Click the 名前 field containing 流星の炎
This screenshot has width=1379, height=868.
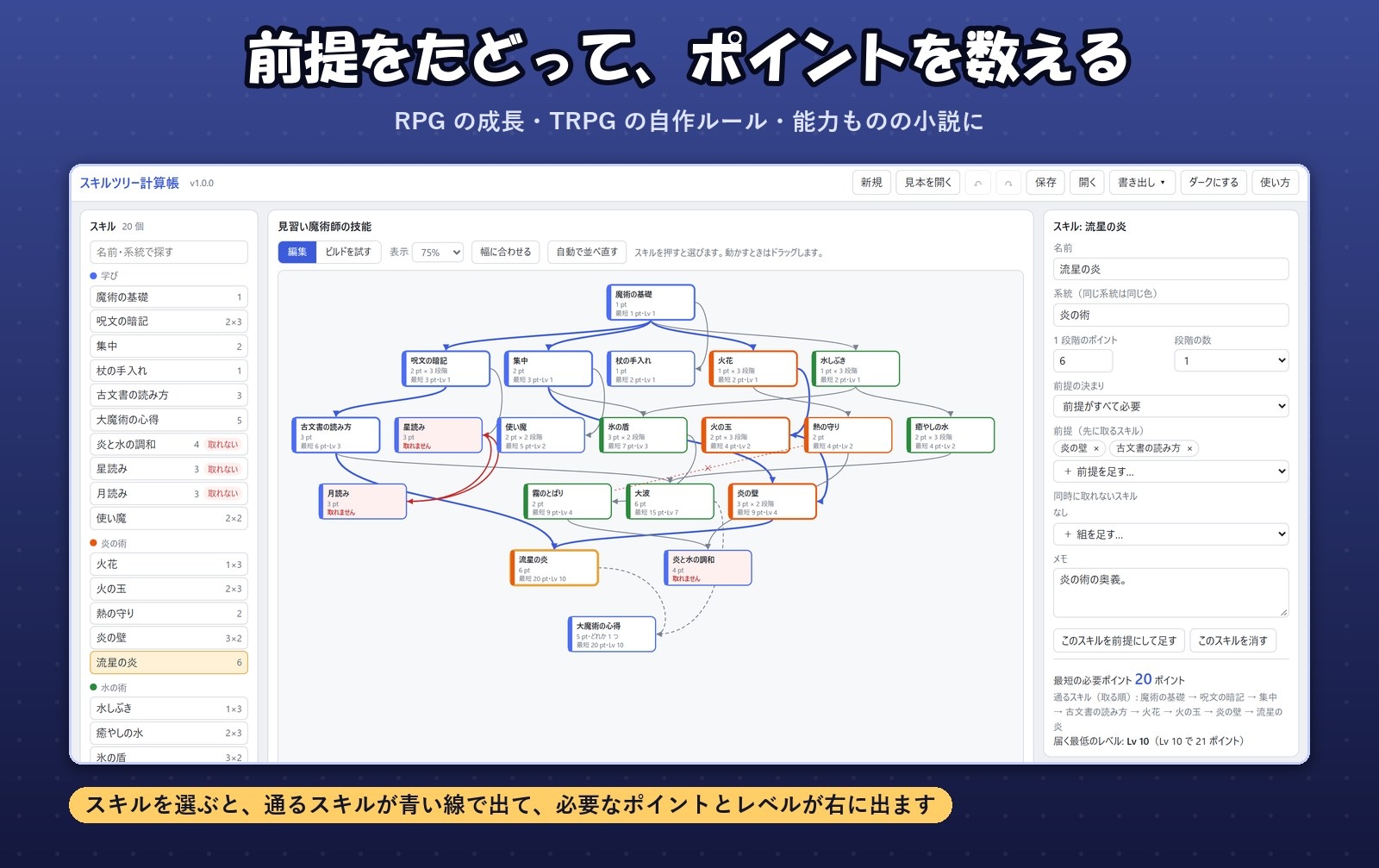pos(1170,269)
